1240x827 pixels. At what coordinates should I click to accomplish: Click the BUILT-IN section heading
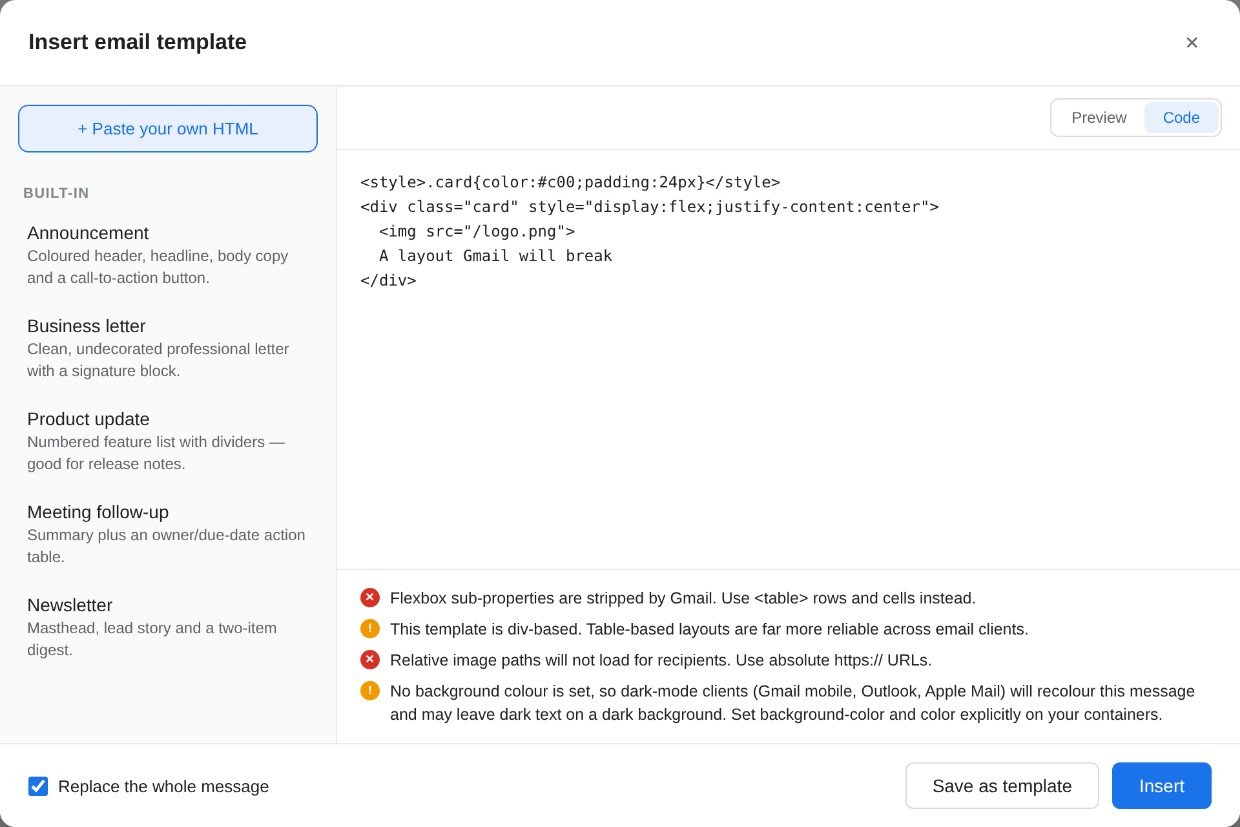56,193
